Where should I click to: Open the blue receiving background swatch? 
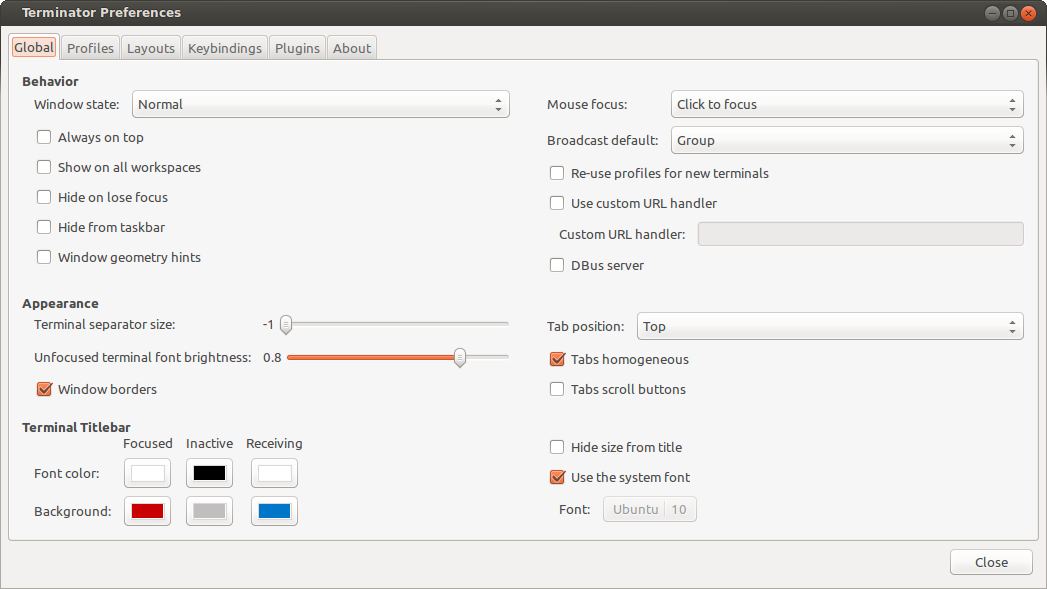(274, 511)
